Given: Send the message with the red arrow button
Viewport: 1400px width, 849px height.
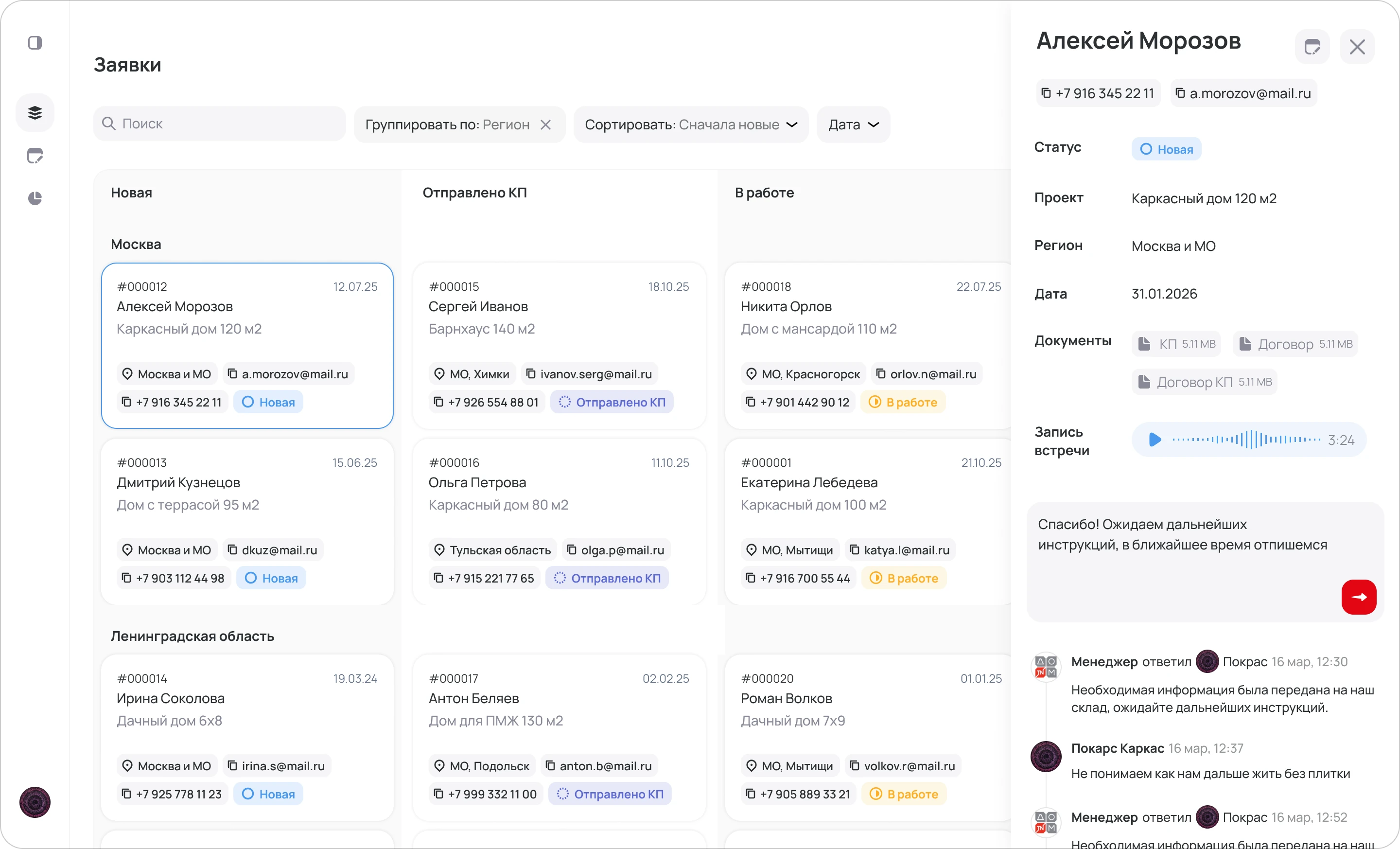Looking at the screenshot, I should click(1359, 597).
